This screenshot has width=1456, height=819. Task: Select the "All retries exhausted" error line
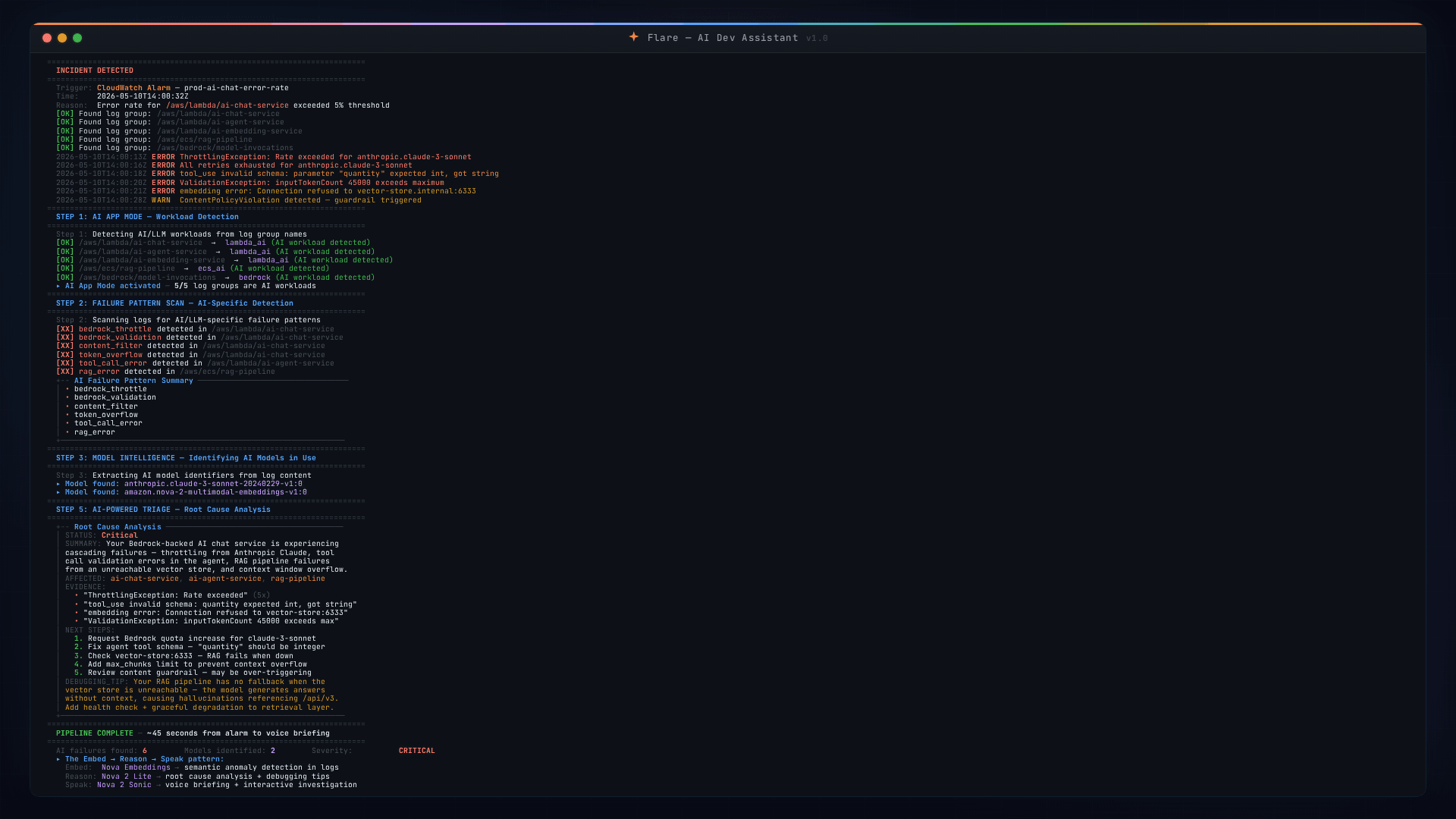coord(234,165)
